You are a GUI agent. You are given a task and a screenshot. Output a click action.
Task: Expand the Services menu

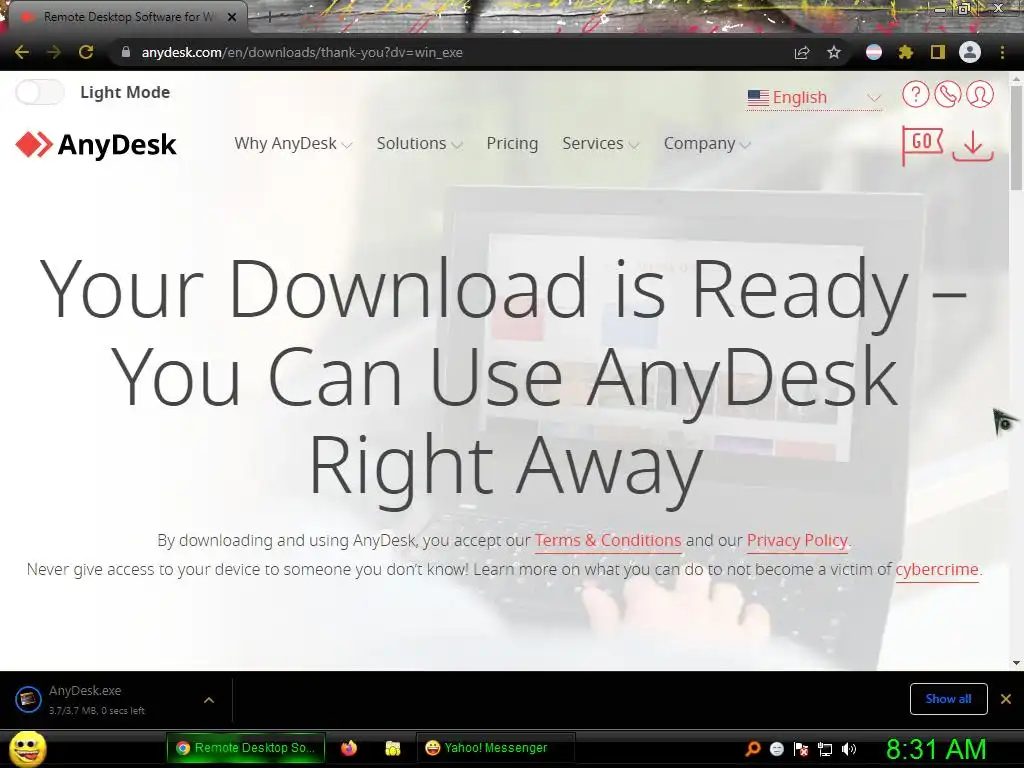point(600,143)
